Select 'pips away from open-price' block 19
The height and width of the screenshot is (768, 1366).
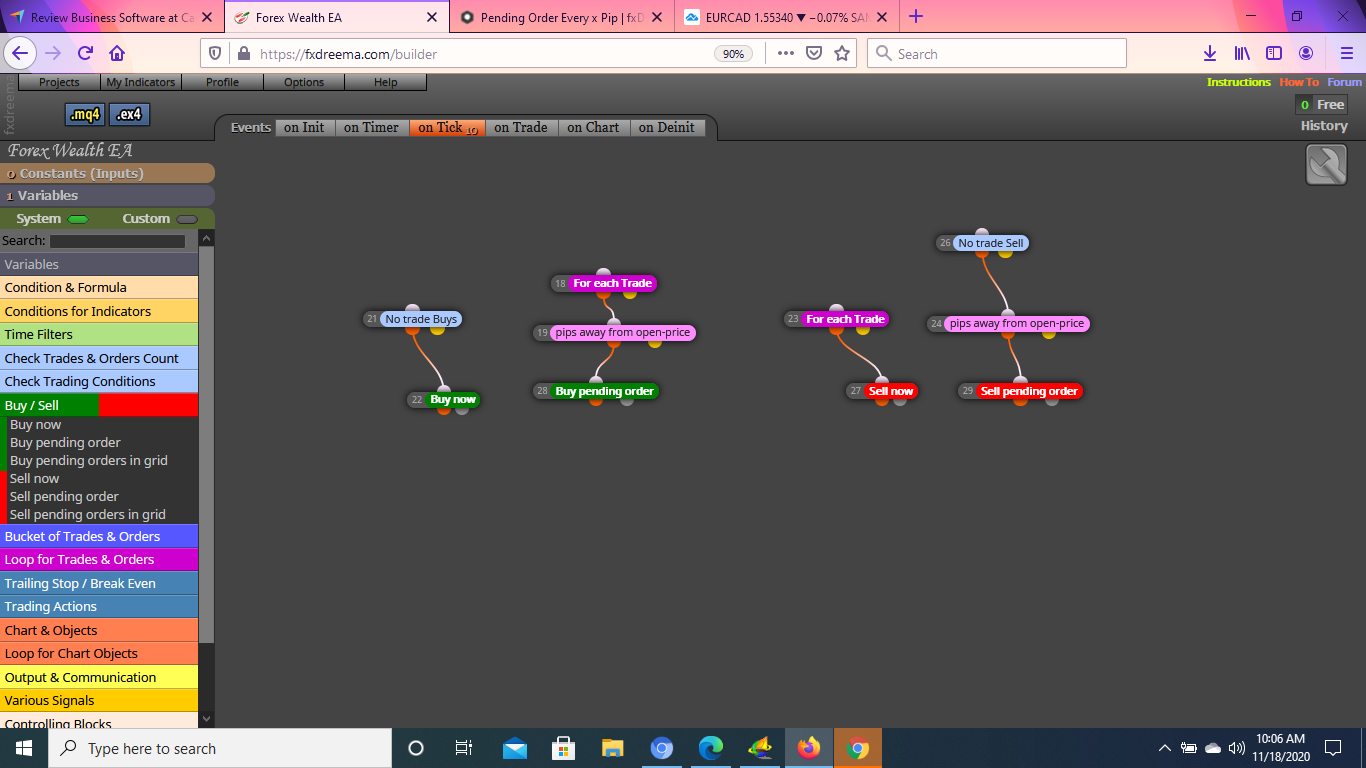click(623, 332)
